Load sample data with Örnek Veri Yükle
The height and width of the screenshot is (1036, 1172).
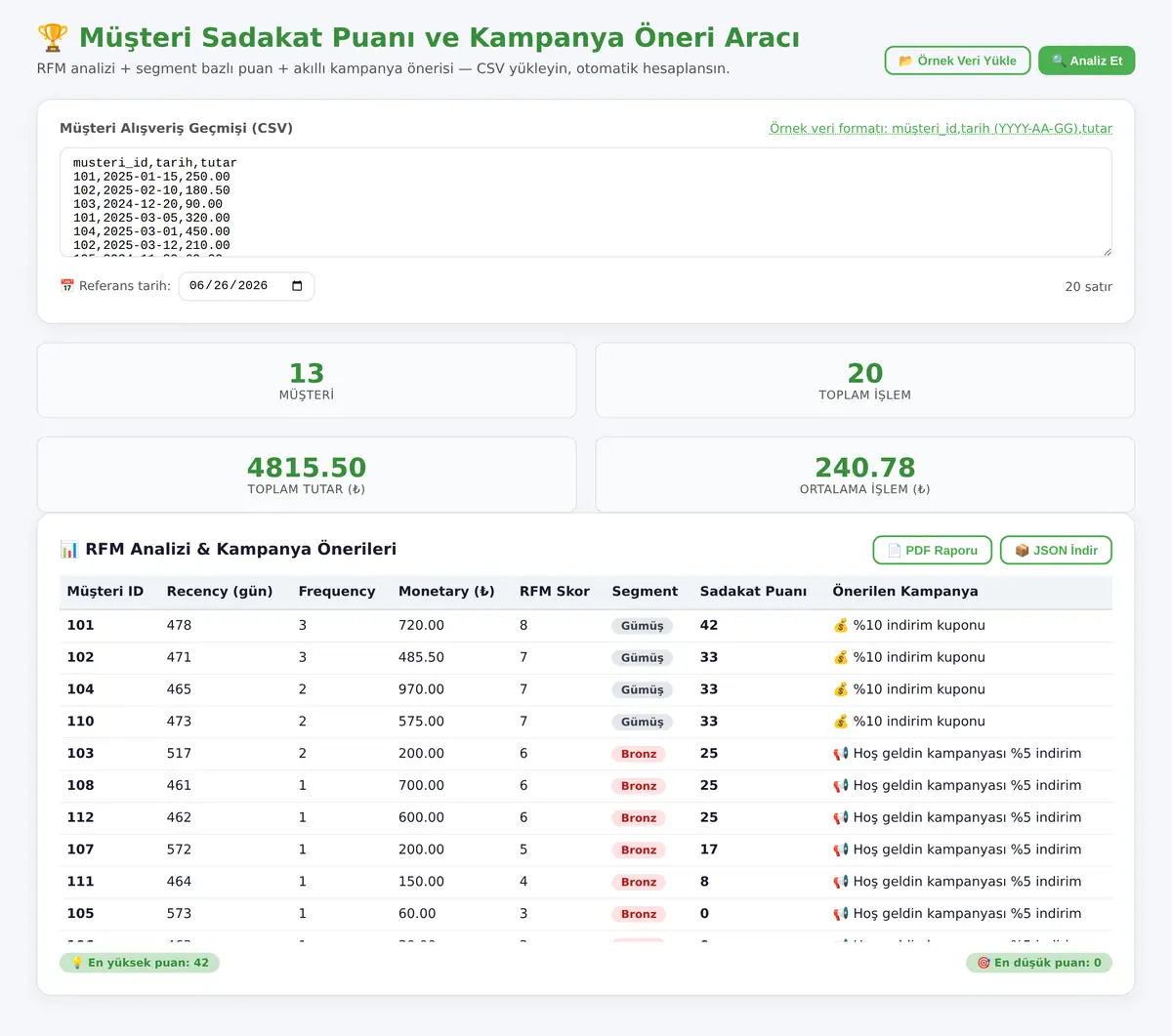957,61
